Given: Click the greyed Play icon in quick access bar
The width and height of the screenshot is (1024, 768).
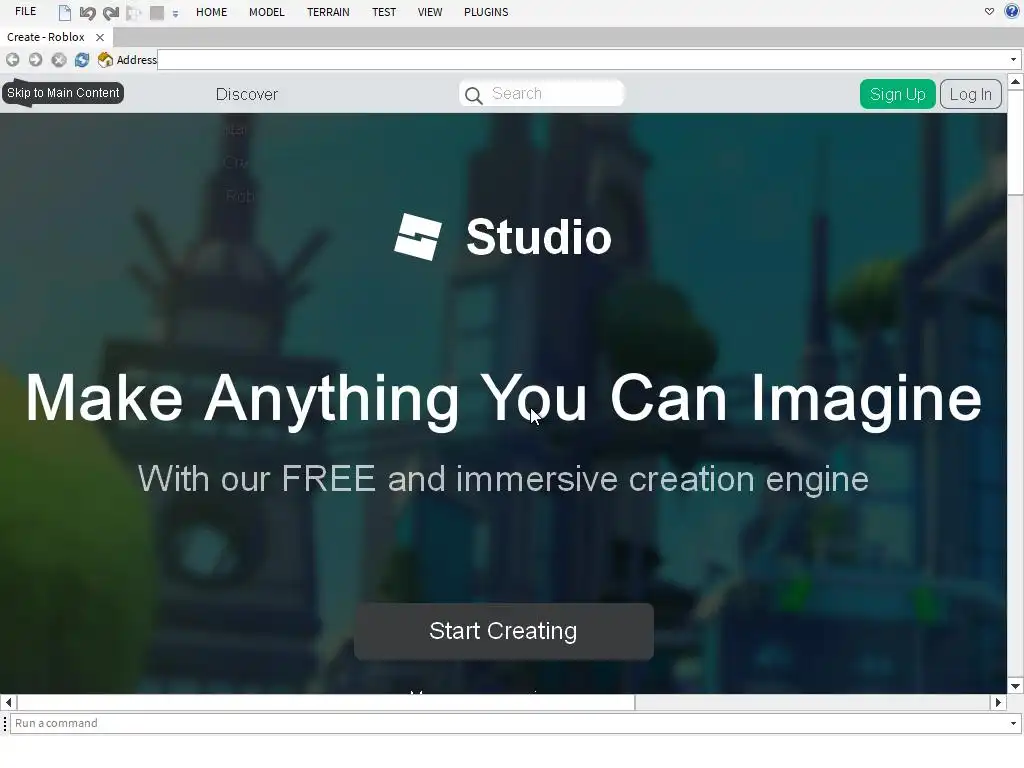Looking at the screenshot, I should coord(134,12).
